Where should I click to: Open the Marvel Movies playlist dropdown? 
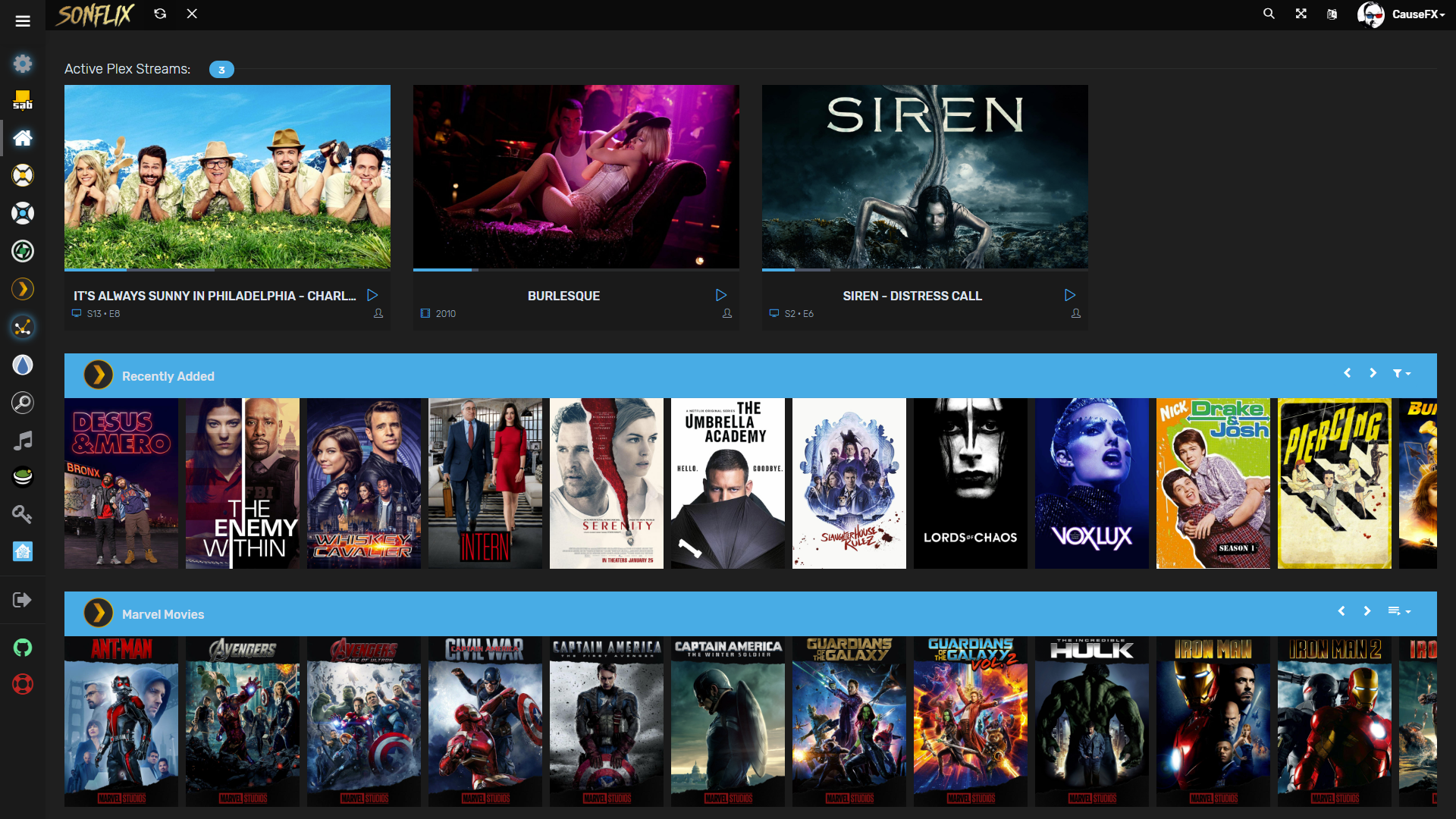pos(1398,611)
